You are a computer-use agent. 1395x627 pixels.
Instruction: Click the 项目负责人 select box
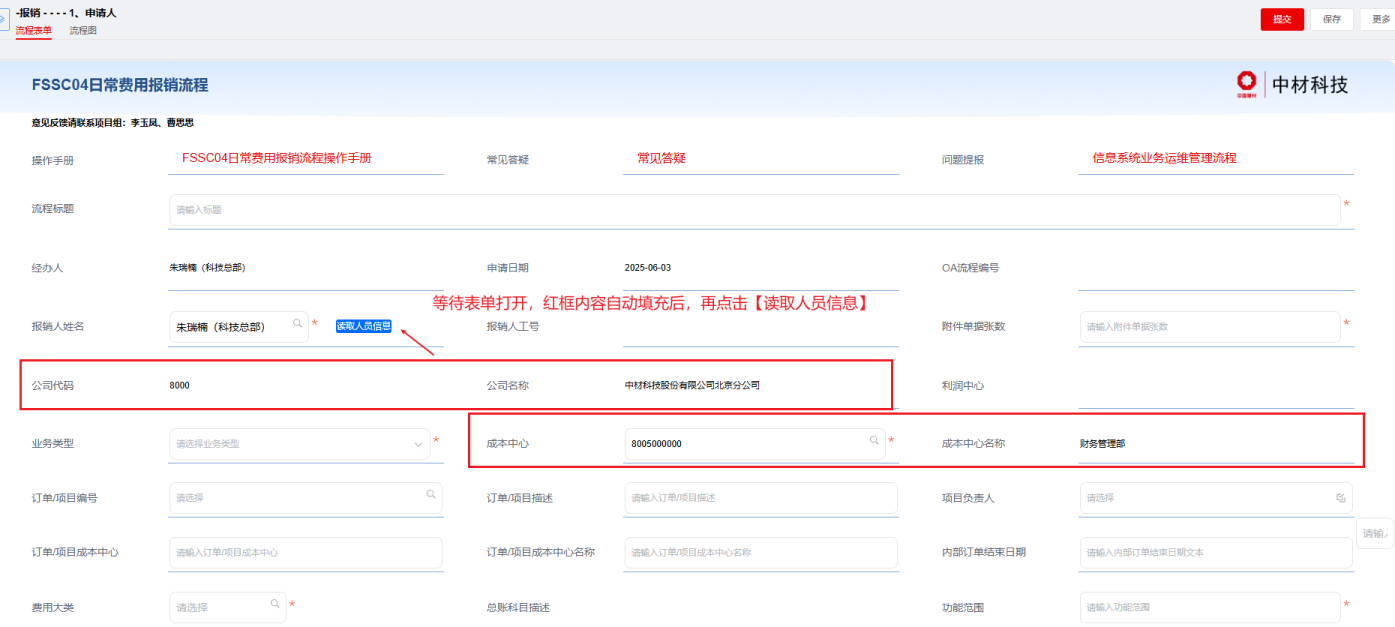pos(1216,498)
